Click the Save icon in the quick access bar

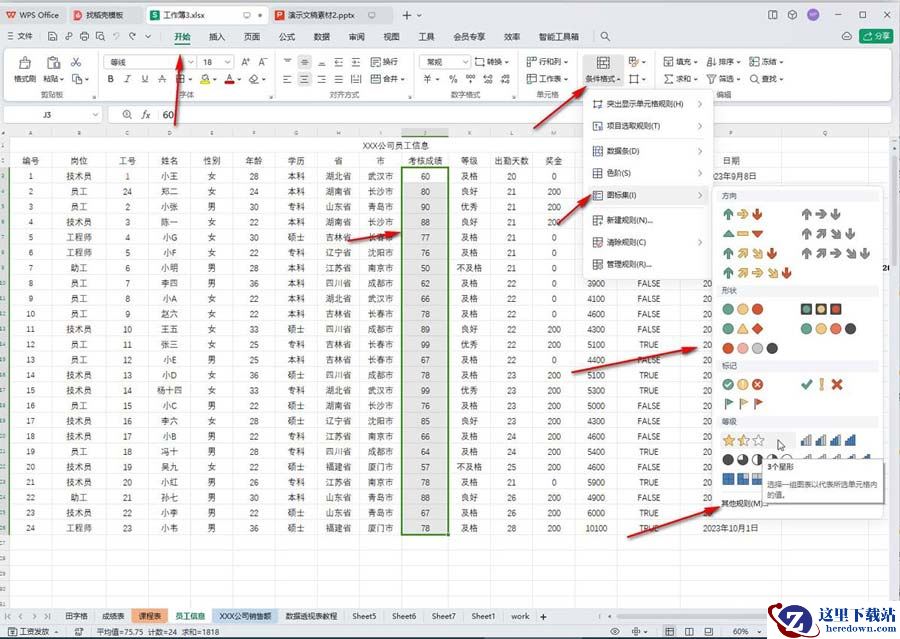pyautogui.click(x=52, y=36)
